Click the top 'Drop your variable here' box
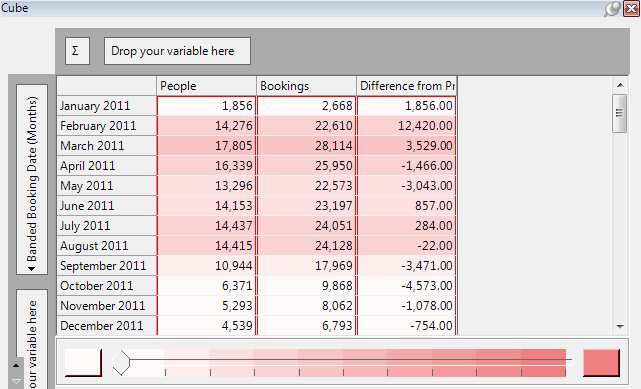This screenshot has width=641, height=389. pos(177,51)
